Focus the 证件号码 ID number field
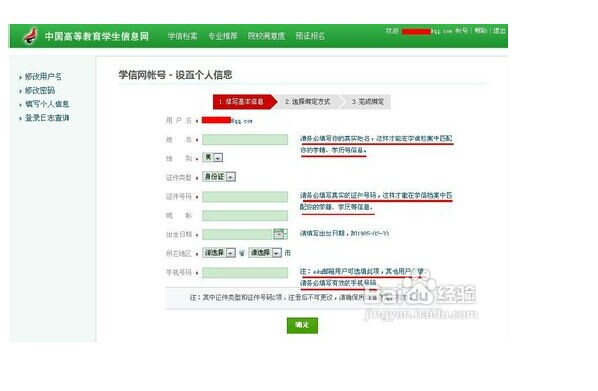Viewport: 598px width, 391px height. pyautogui.click(x=245, y=197)
